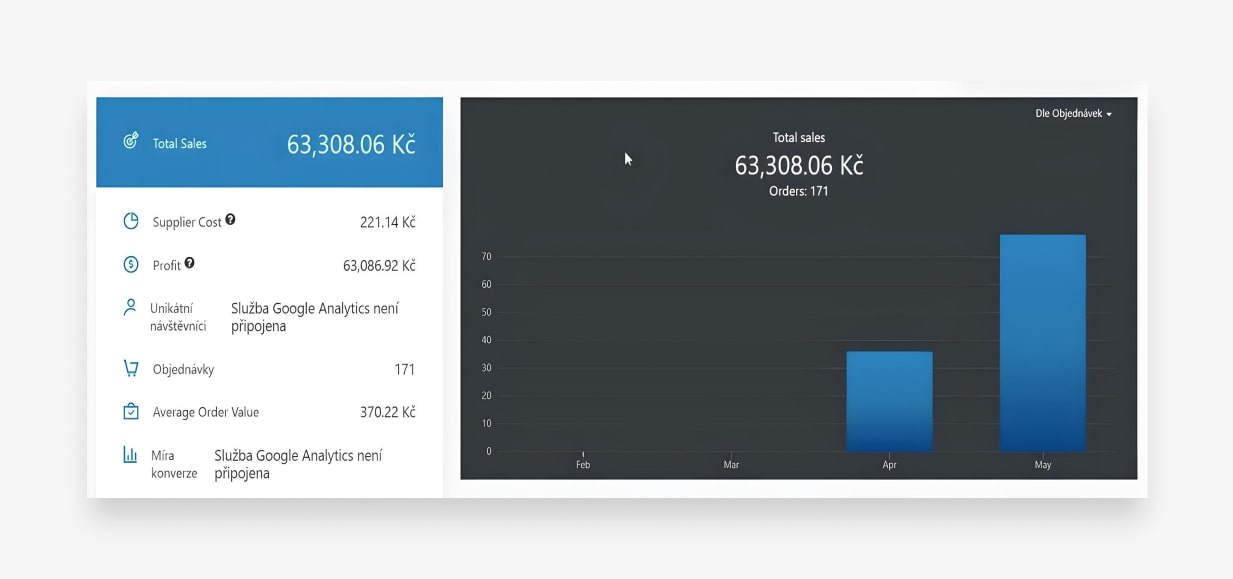Select the Apr bar in the chart
Screen dimensions: 1233x579
point(889,401)
